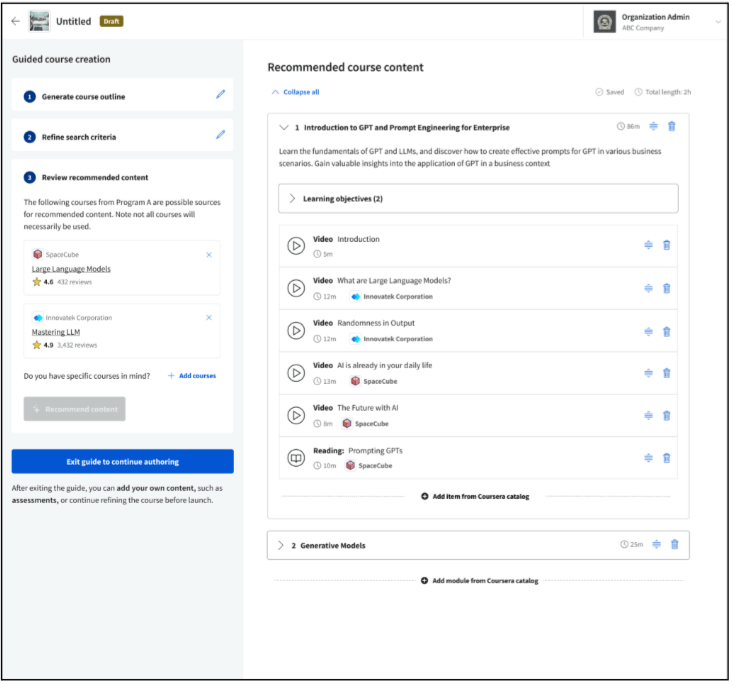Delete AI is already in your daily life video
Screen dimensions: 733x685
pyautogui.click(x=667, y=373)
